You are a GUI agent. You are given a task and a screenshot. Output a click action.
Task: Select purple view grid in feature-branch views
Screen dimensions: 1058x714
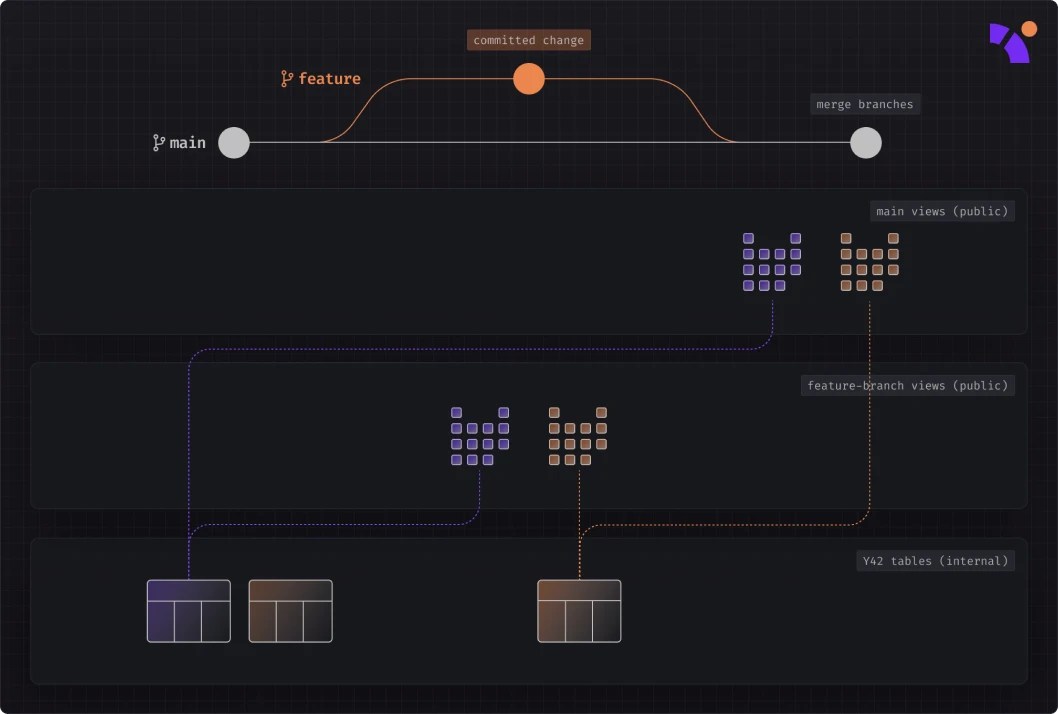[480, 436]
